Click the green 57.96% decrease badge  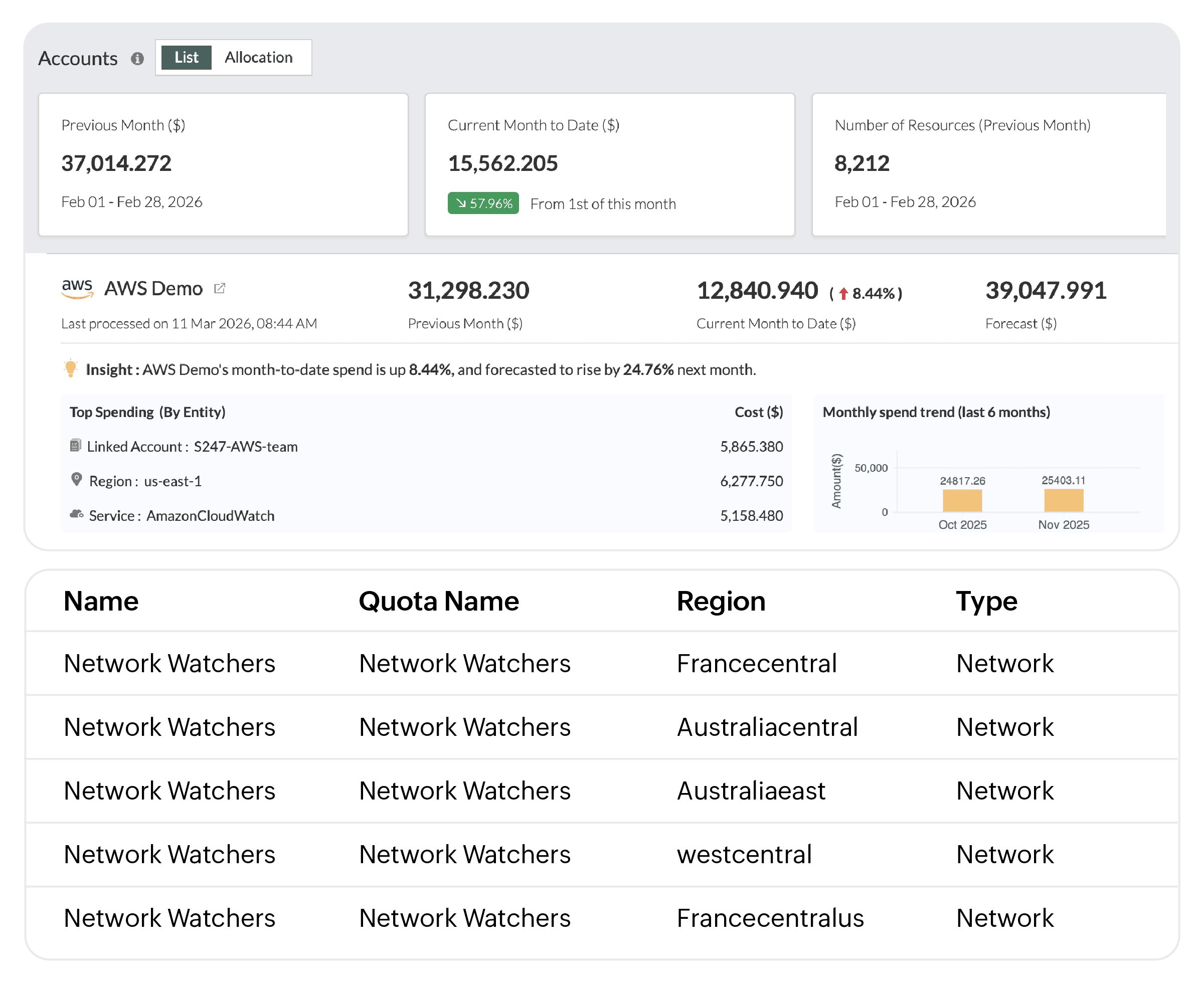point(483,204)
